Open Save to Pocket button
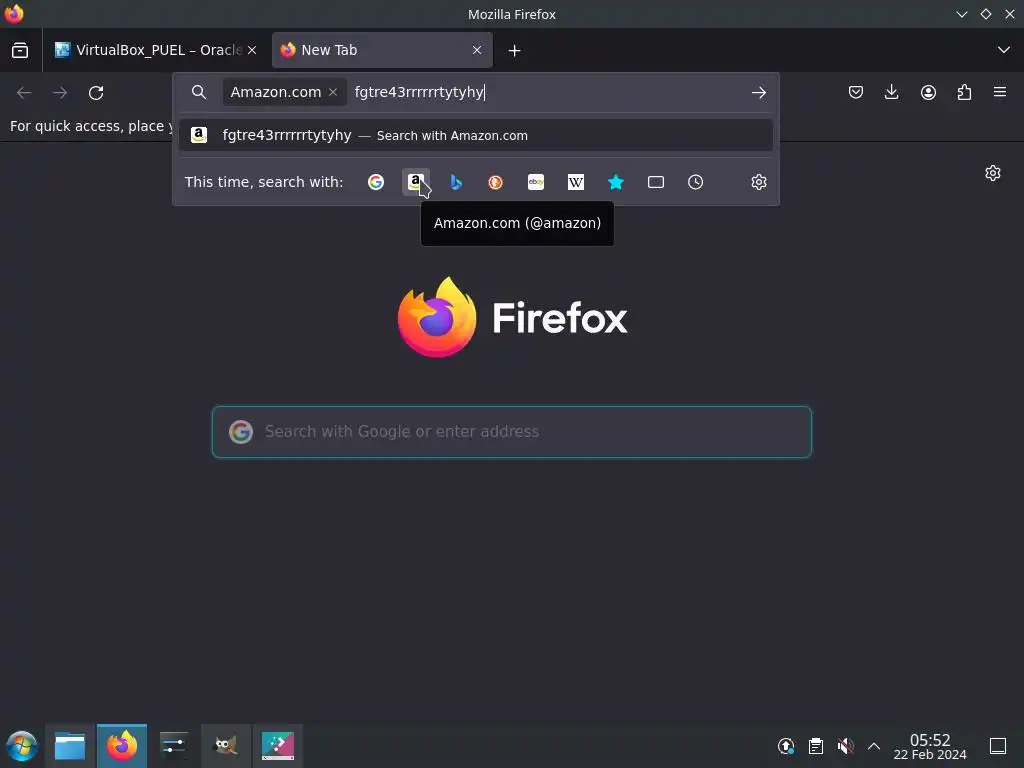Image resolution: width=1024 pixels, height=768 pixels. (x=856, y=92)
